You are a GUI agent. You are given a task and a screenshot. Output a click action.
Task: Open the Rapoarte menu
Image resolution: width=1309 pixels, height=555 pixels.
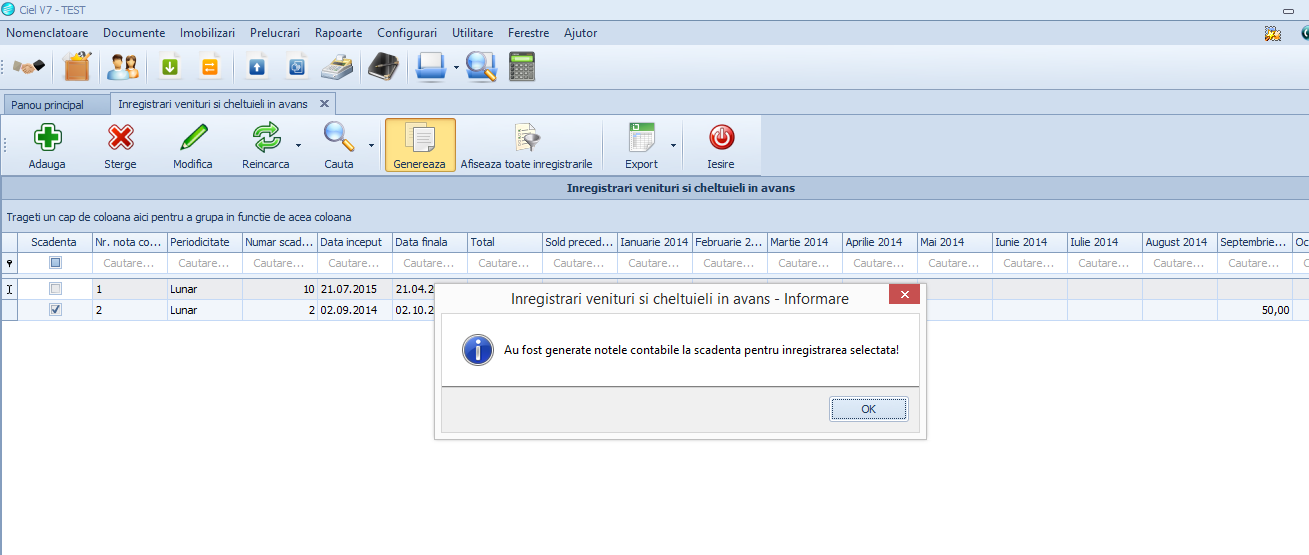click(x=339, y=33)
